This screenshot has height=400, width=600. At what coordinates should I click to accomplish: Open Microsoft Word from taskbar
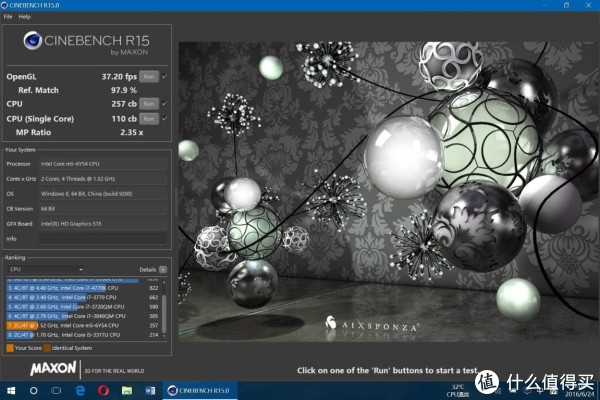(150, 390)
